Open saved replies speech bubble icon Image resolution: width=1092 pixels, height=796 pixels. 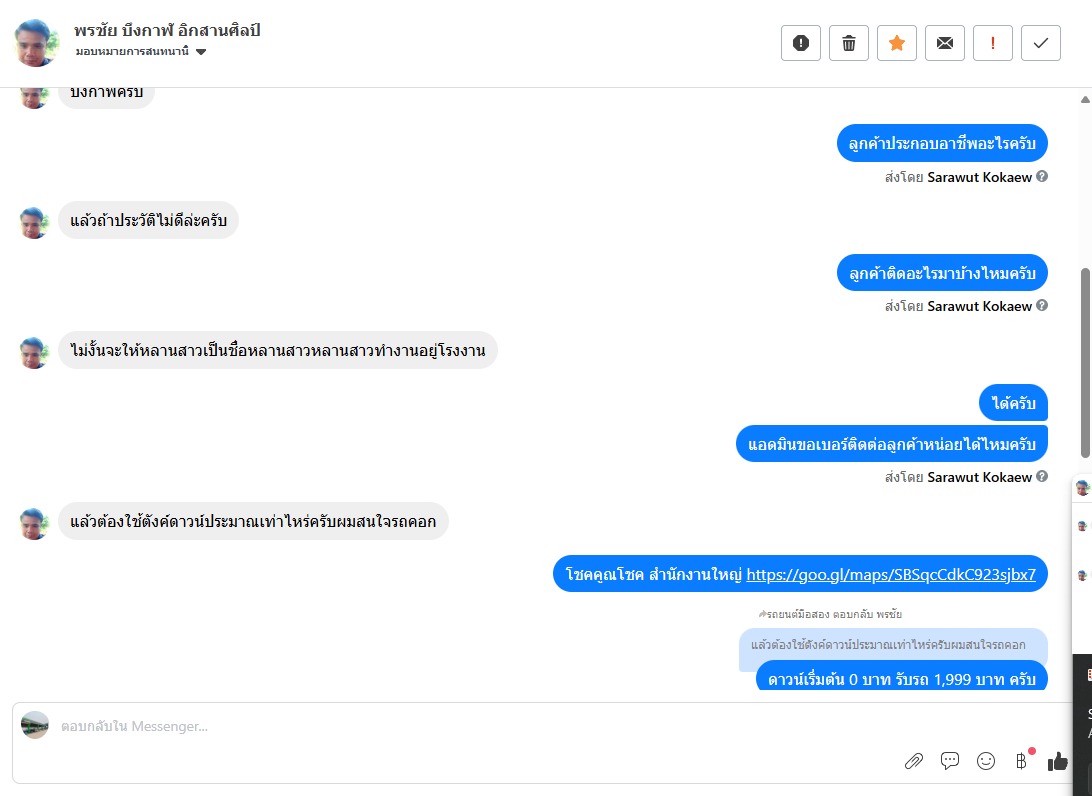950,761
